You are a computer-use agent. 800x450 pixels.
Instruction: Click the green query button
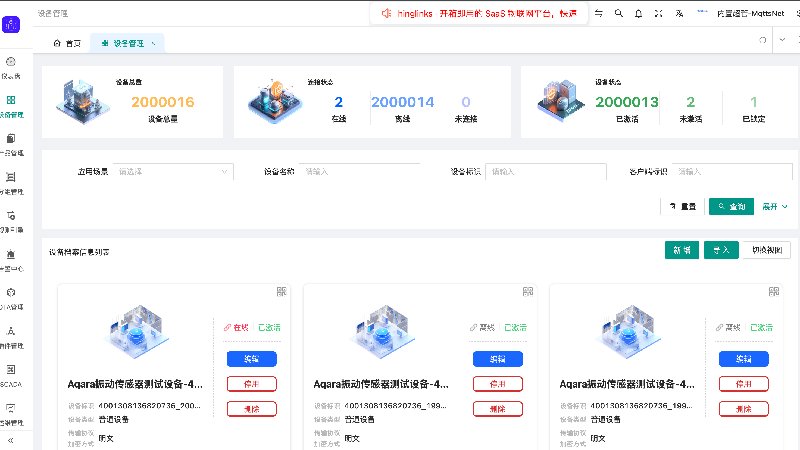pyautogui.click(x=731, y=206)
